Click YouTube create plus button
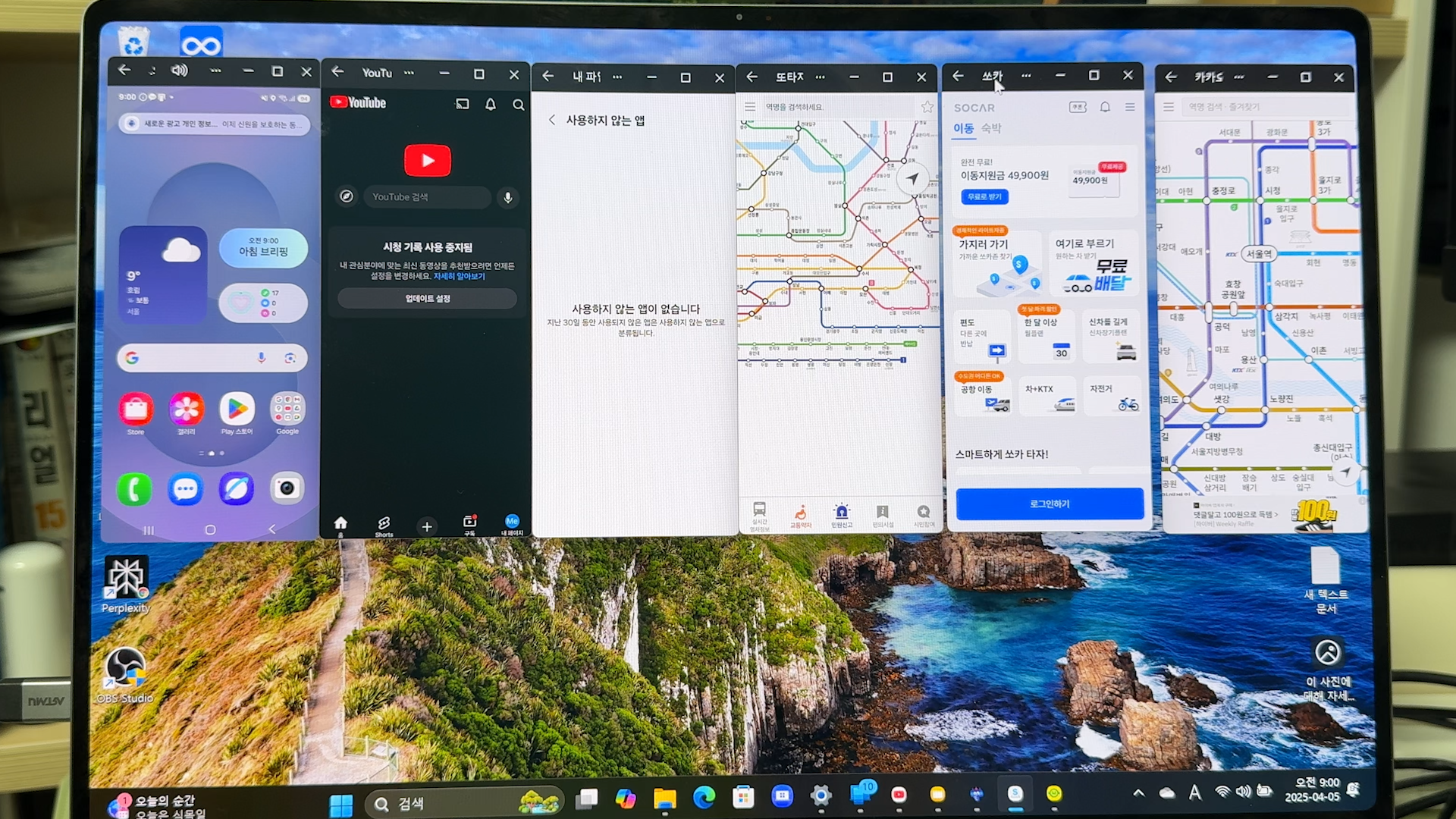1456x819 pixels. pos(427,526)
